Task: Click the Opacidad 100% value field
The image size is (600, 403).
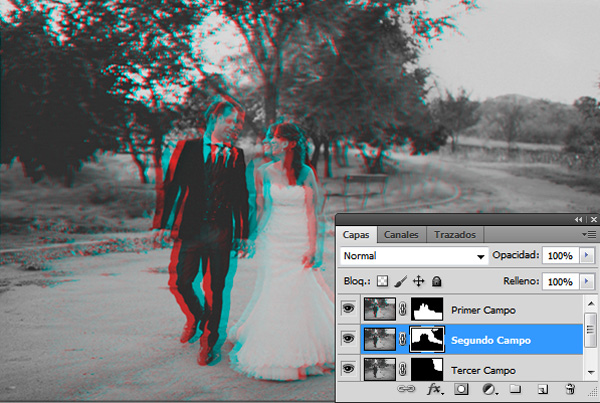Action: (561, 256)
